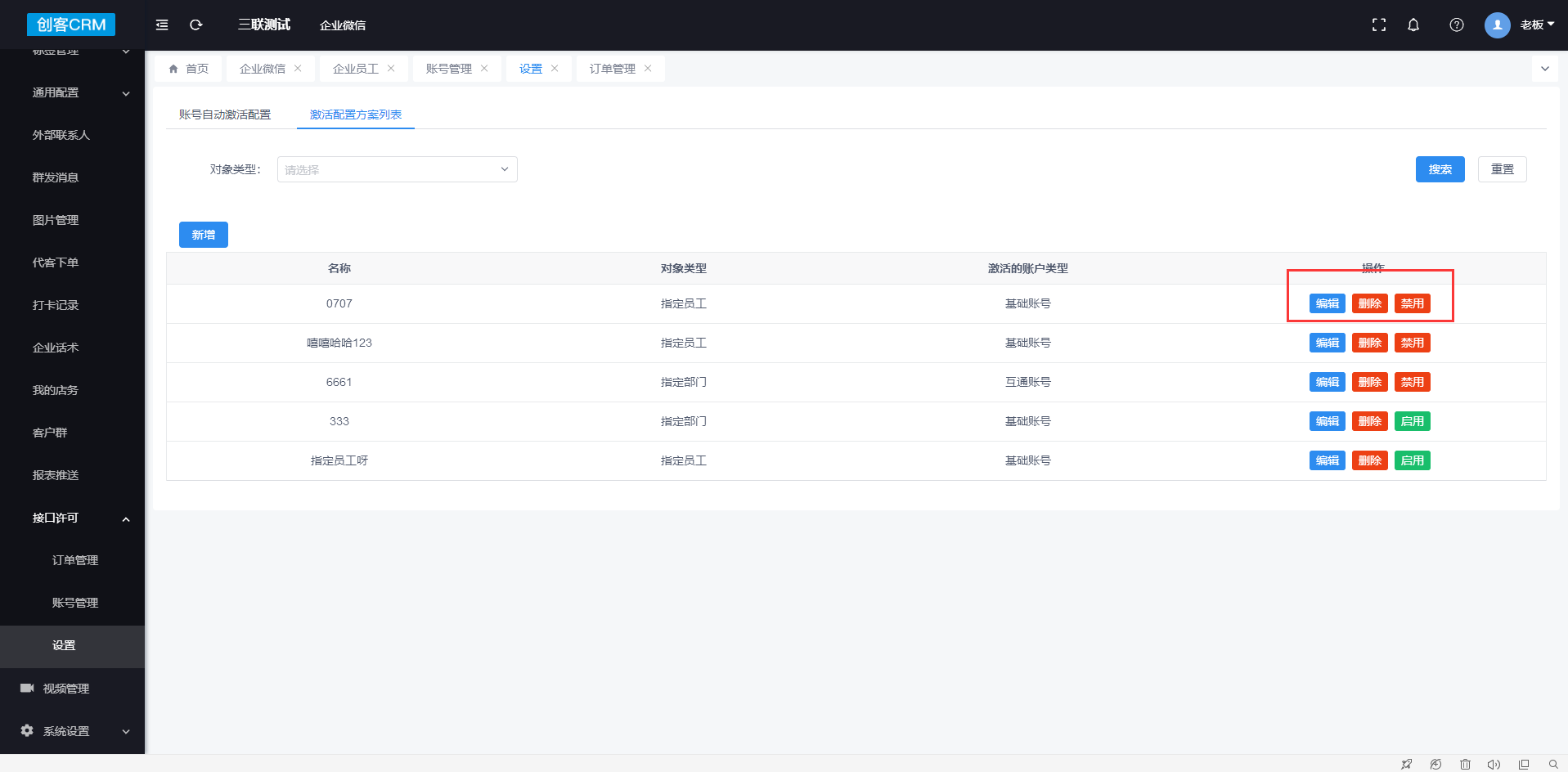Collapse the sidebar with the menu-fold icon
This screenshot has width=1568, height=772.
point(162,25)
